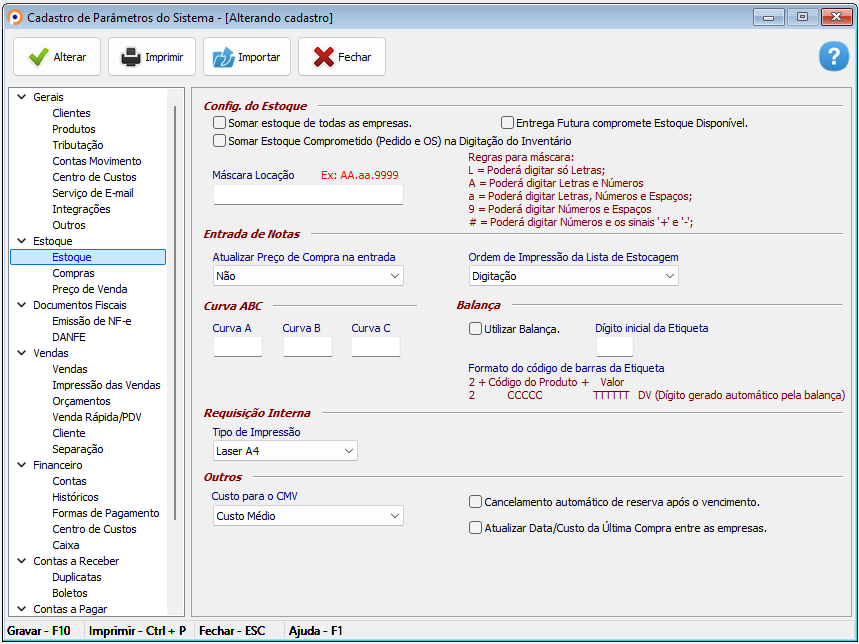This screenshot has width=859, height=644.
Task: Select Tributação in the sidebar tree
Action: coord(77,145)
